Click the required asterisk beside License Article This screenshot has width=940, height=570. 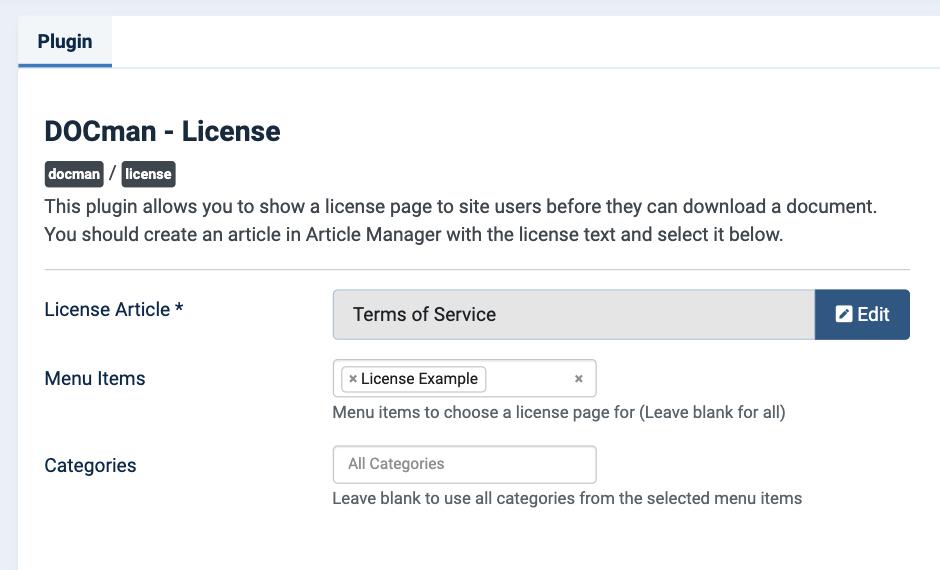[179, 307]
